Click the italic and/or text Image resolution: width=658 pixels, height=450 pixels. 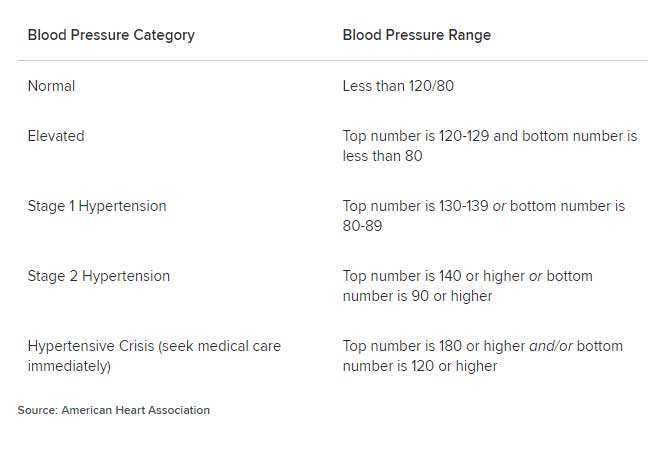(x=551, y=346)
